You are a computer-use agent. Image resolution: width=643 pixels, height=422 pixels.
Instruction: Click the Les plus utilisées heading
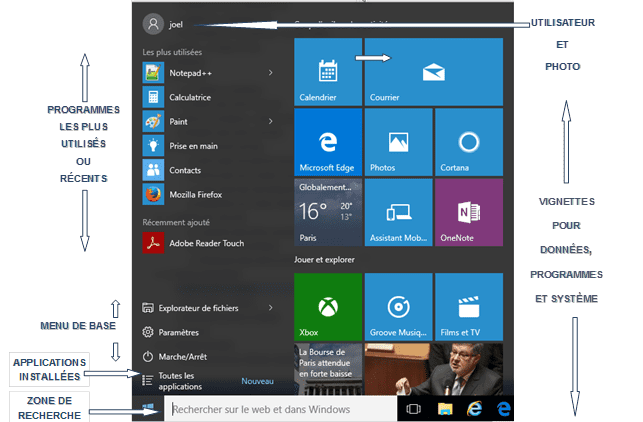(x=172, y=52)
